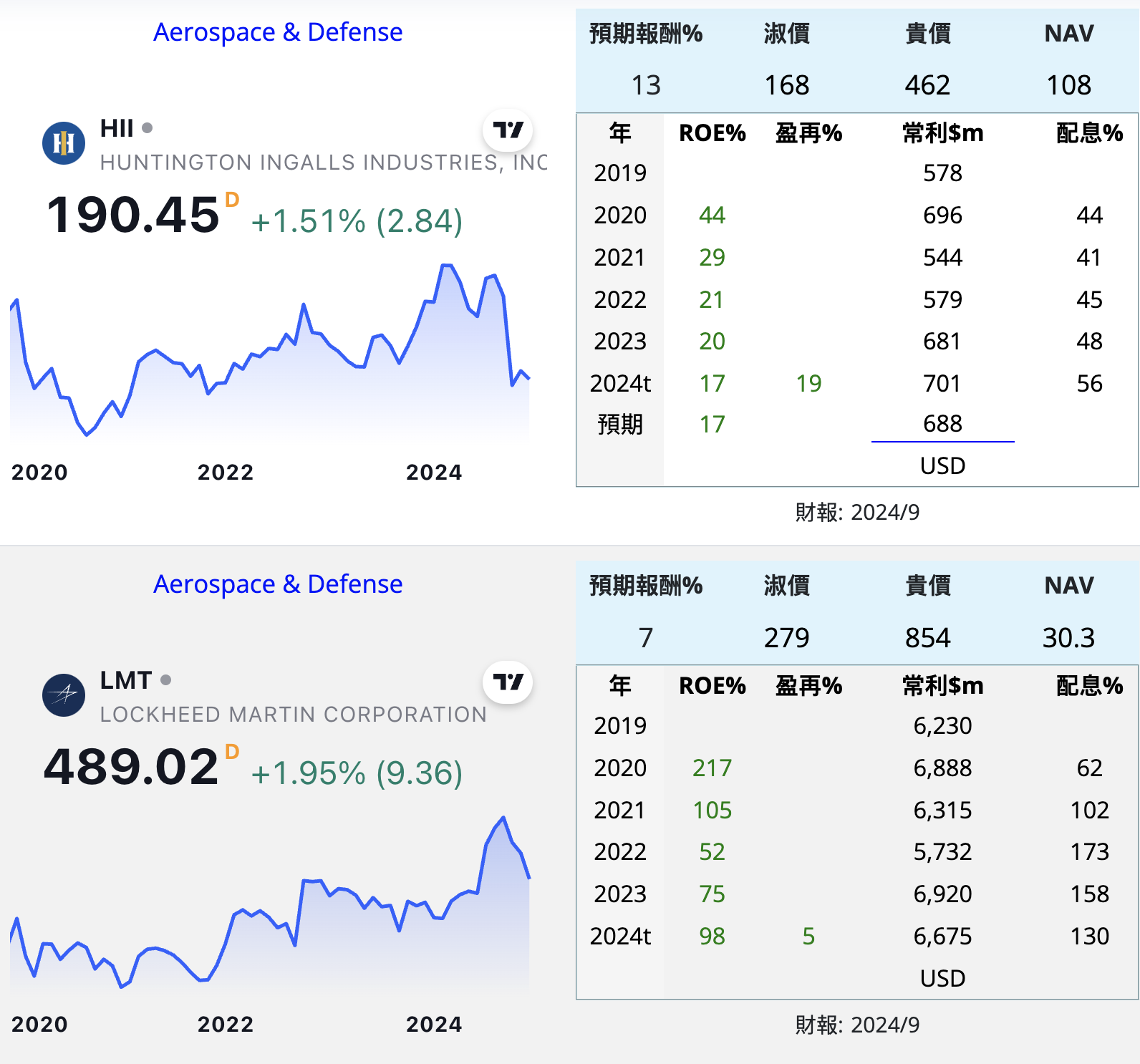Click the 常利$m column header in HII table
Image resolution: width=1140 pixels, height=1064 pixels.
point(942,133)
